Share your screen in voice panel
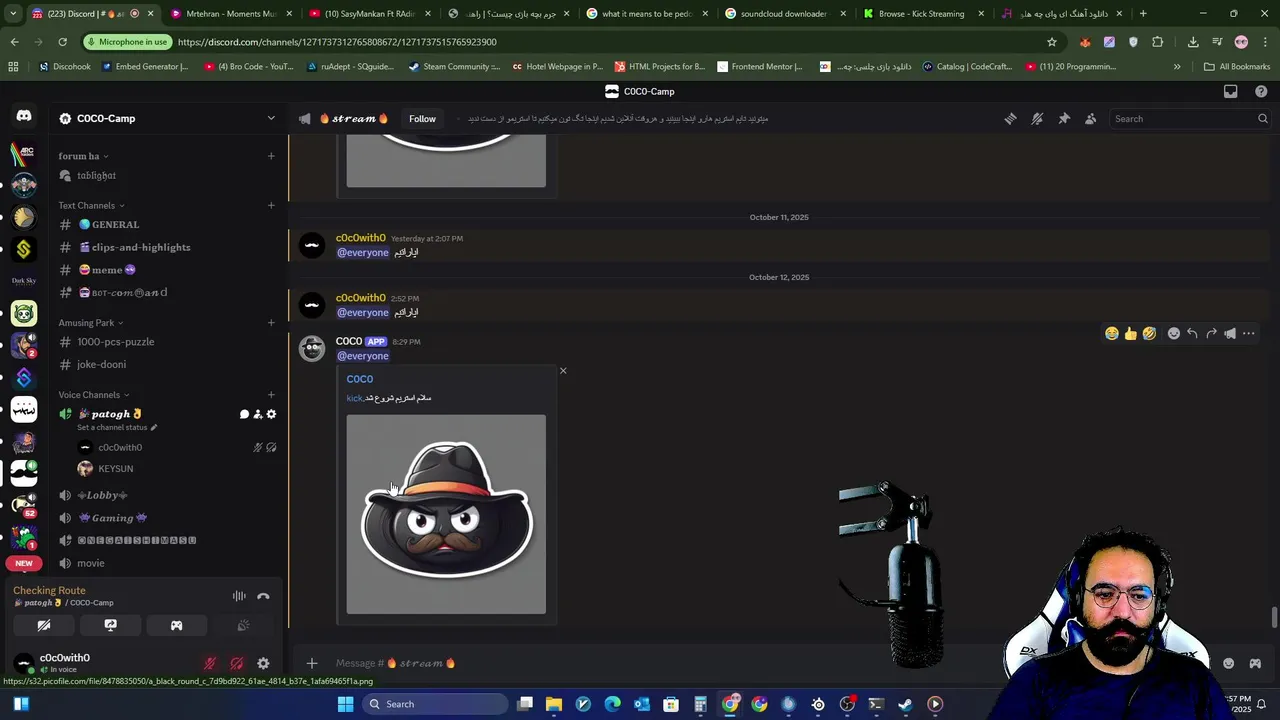Screen dimensions: 1280x720 click(x=110, y=625)
